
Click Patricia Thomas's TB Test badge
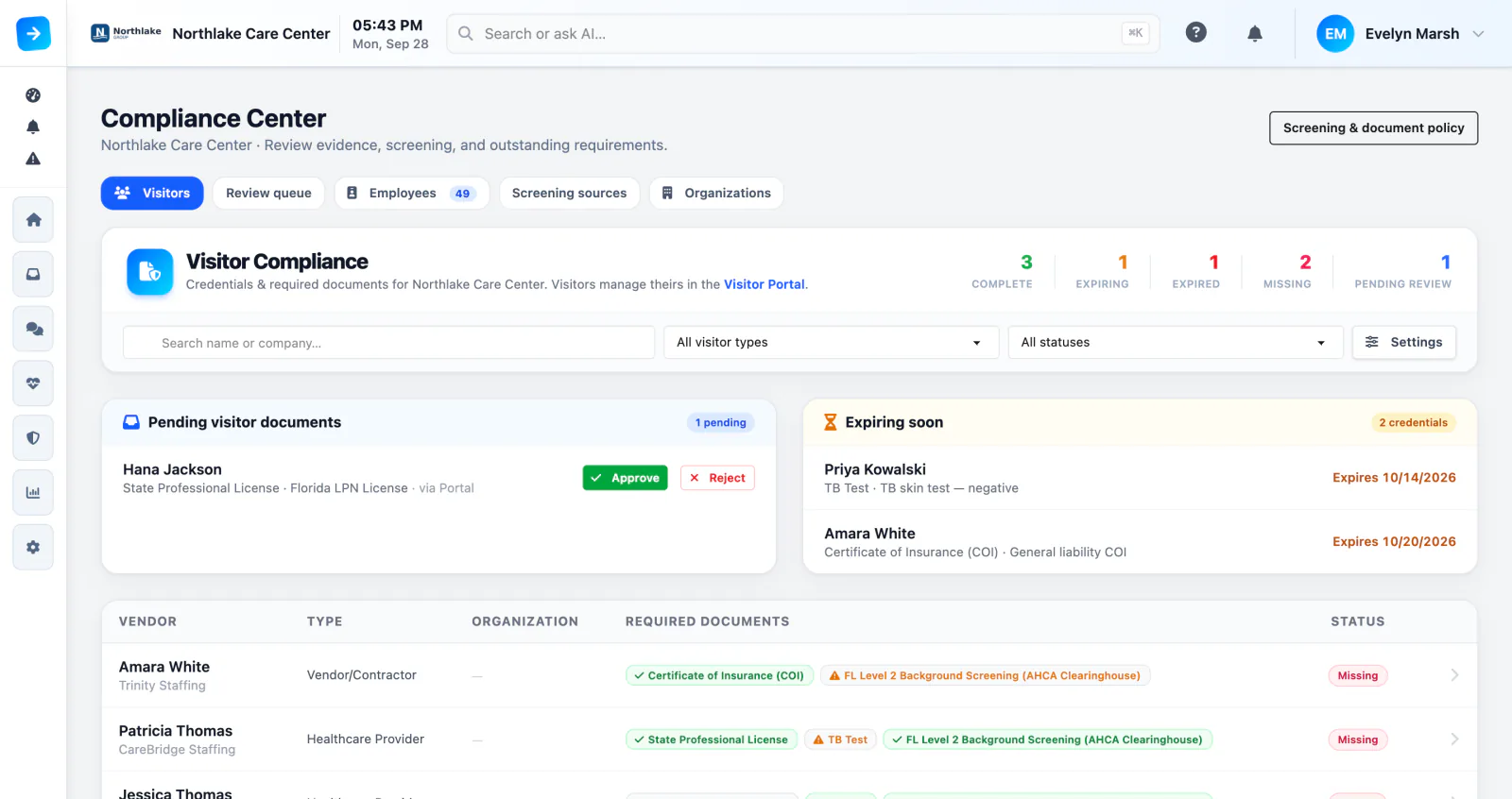(840, 739)
